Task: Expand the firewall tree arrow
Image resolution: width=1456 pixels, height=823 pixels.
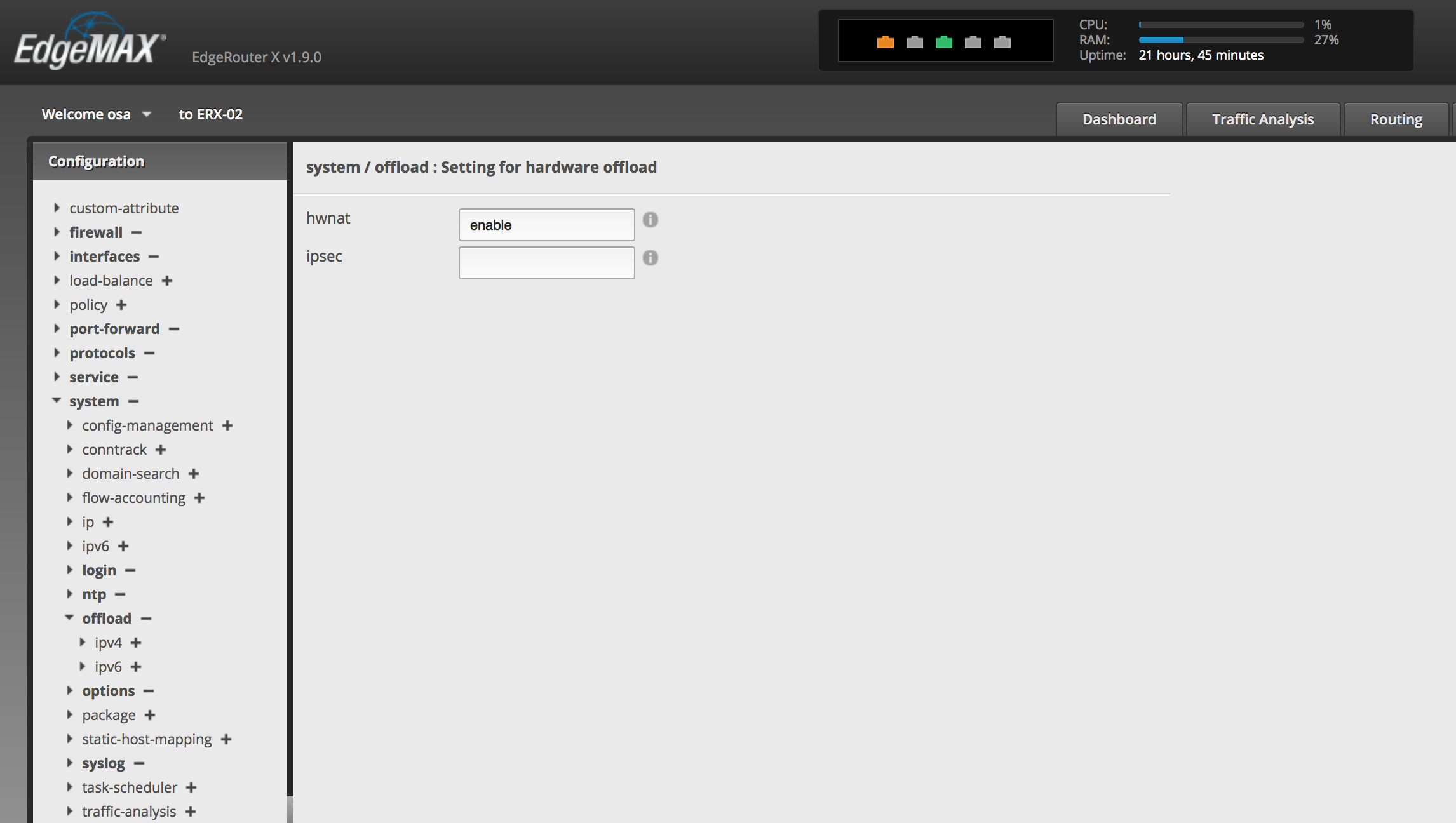Action: 57,232
